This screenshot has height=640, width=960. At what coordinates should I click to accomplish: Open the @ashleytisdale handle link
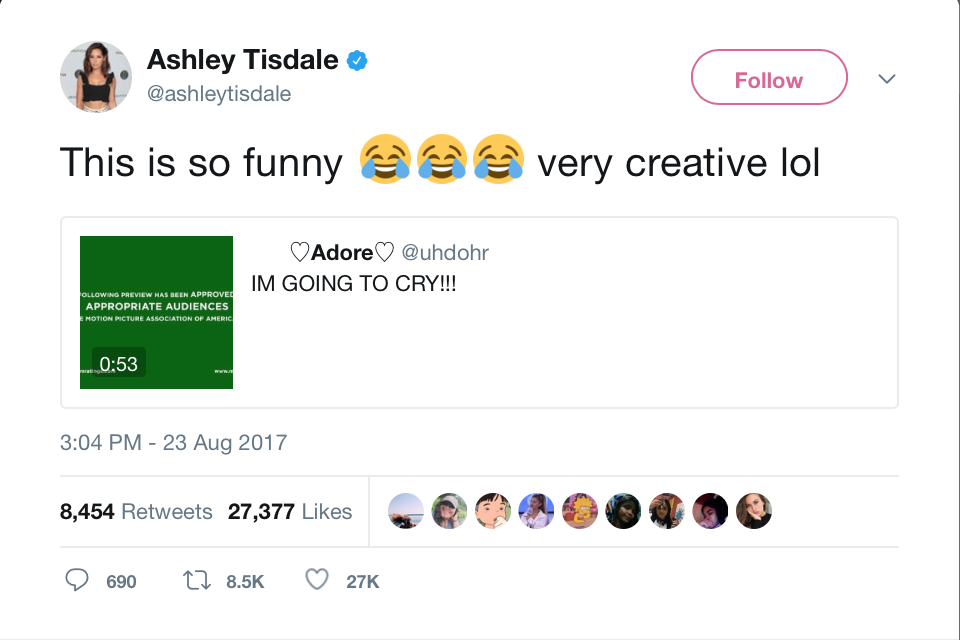point(219,94)
